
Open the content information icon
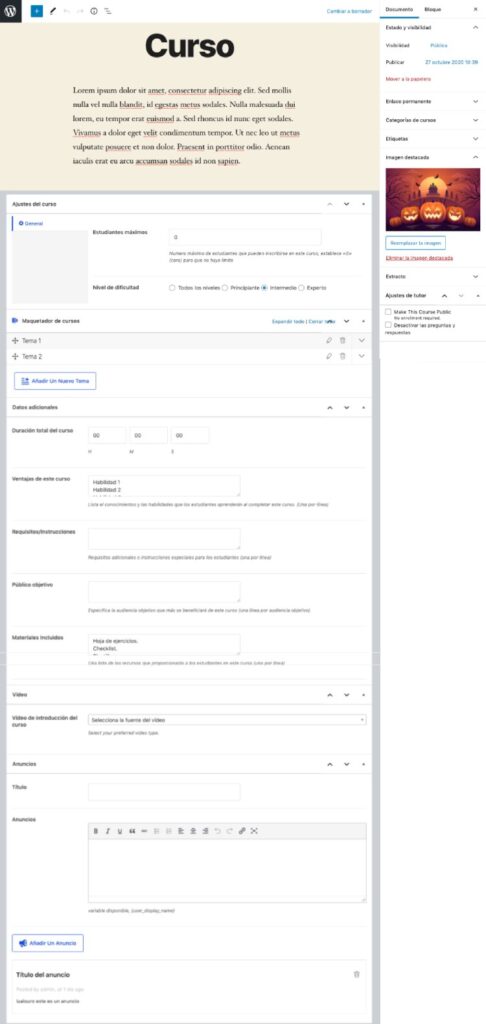94,11
